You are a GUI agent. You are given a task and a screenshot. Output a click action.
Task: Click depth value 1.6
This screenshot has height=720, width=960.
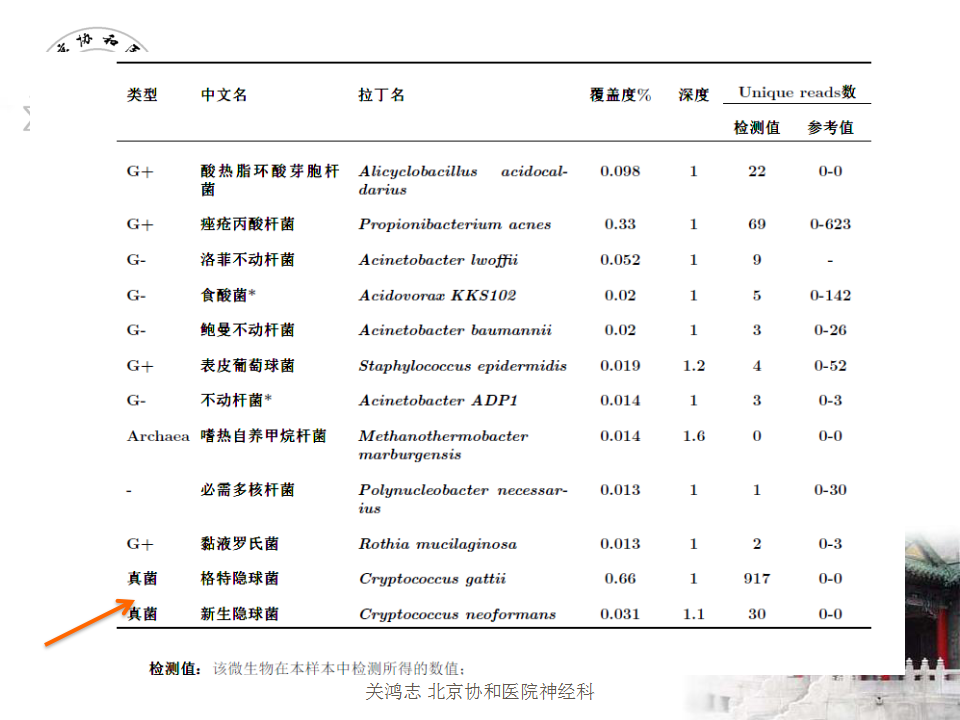tap(694, 436)
